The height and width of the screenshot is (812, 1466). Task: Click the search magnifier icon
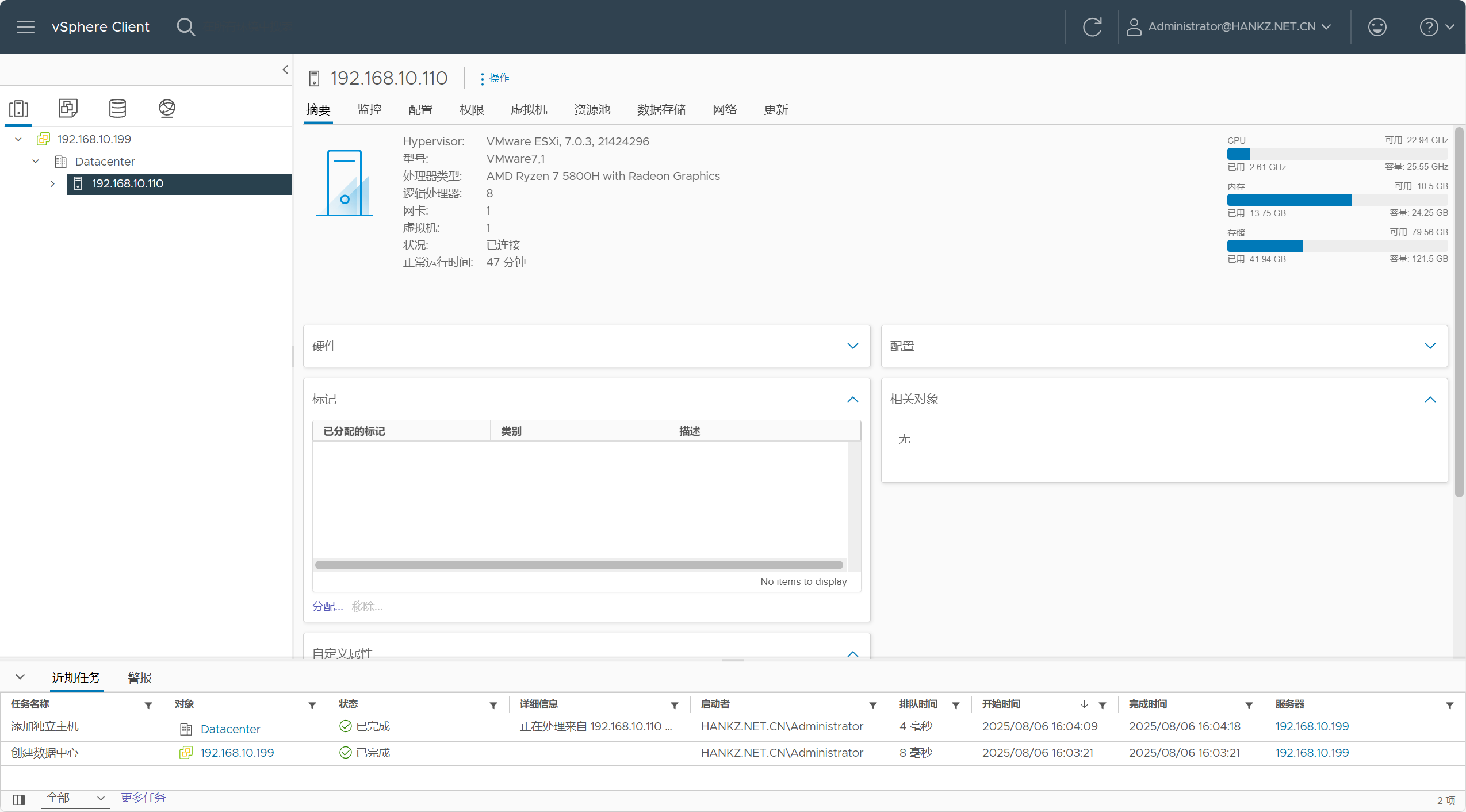pyautogui.click(x=186, y=27)
